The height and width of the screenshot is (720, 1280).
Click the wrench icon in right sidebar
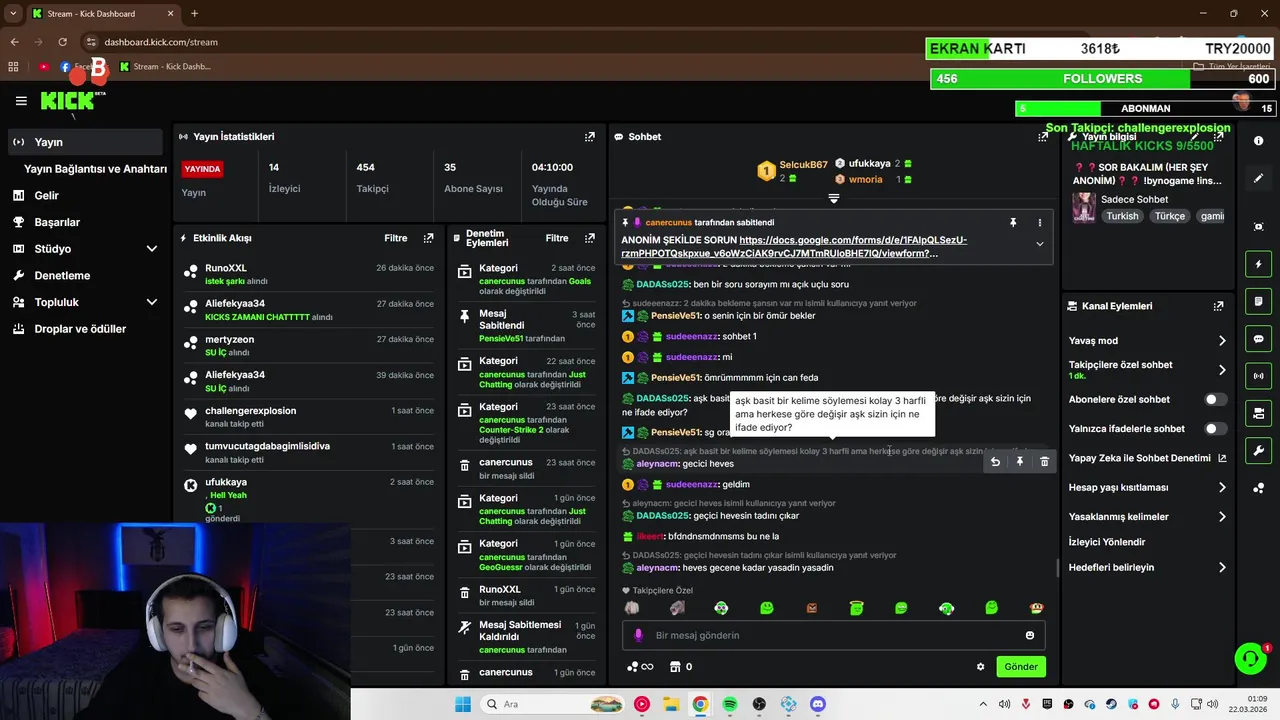1258,451
